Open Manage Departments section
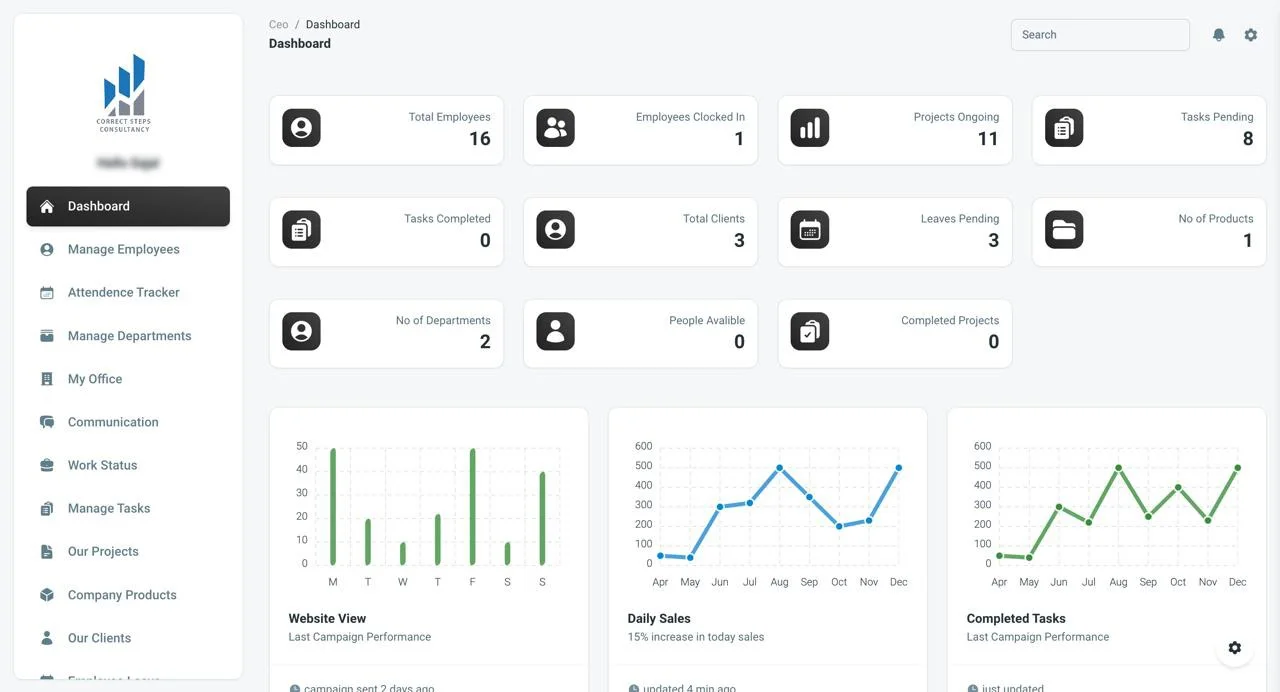The width and height of the screenshot is (1280, 692). (x=129, y=336)
